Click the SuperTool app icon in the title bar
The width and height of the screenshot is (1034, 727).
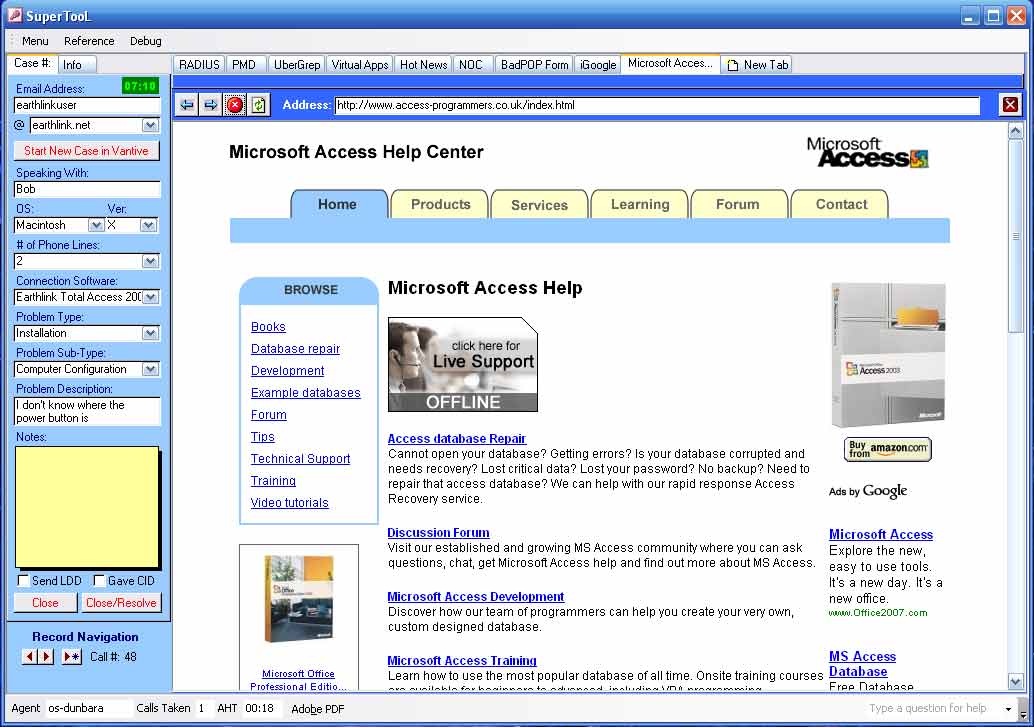[15, 15]
